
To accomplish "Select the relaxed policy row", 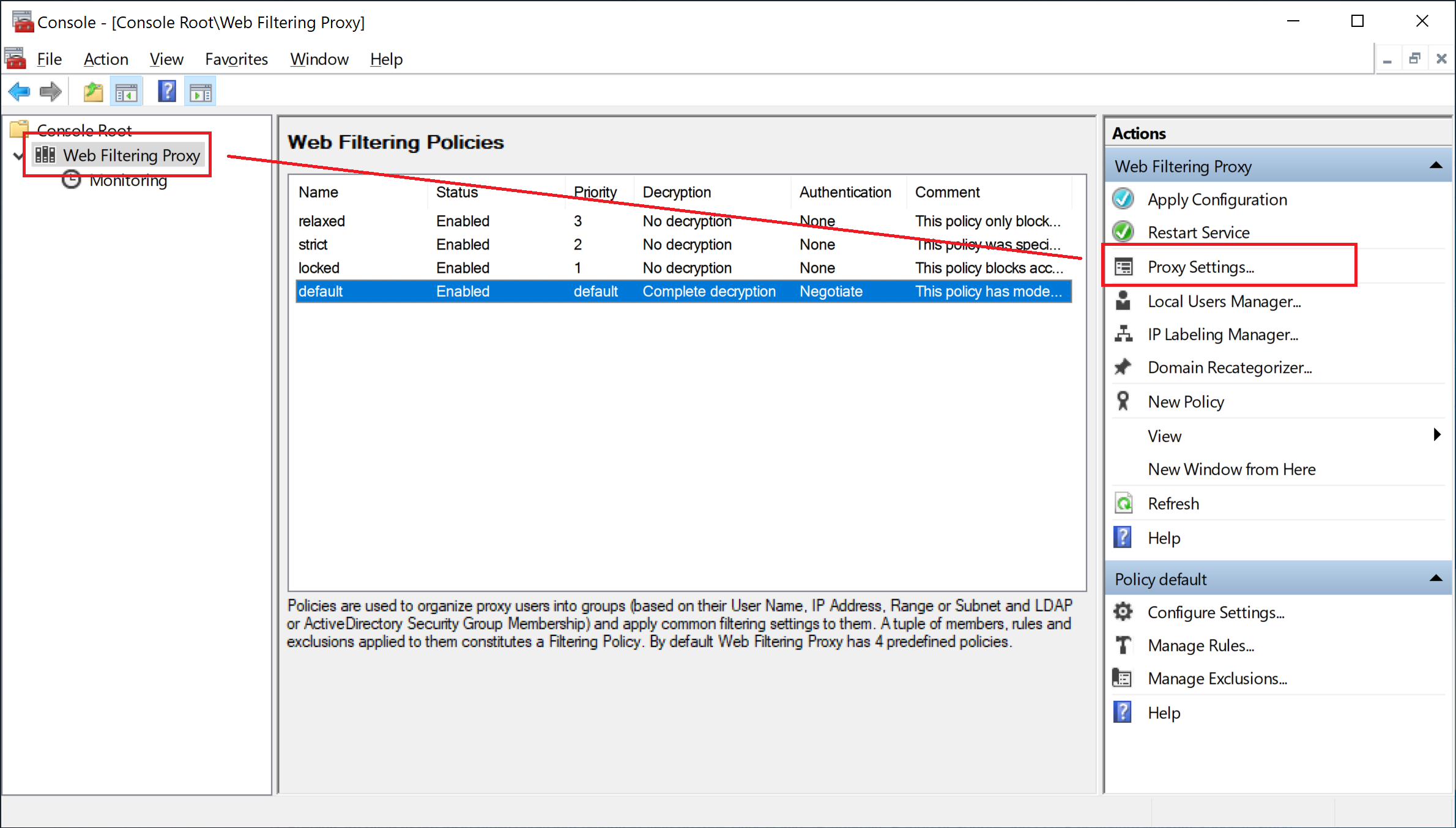I will tap(683, 221).
